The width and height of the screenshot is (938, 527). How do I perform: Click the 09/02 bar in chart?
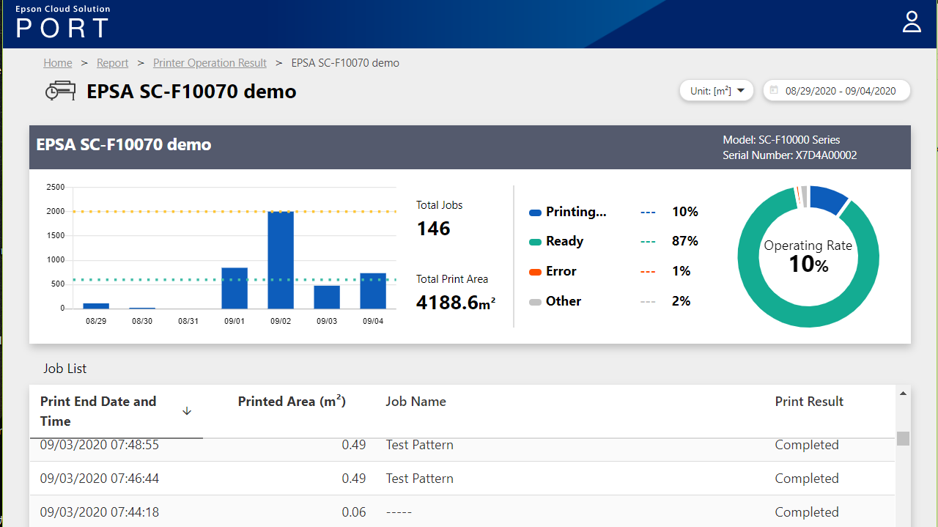281,260
